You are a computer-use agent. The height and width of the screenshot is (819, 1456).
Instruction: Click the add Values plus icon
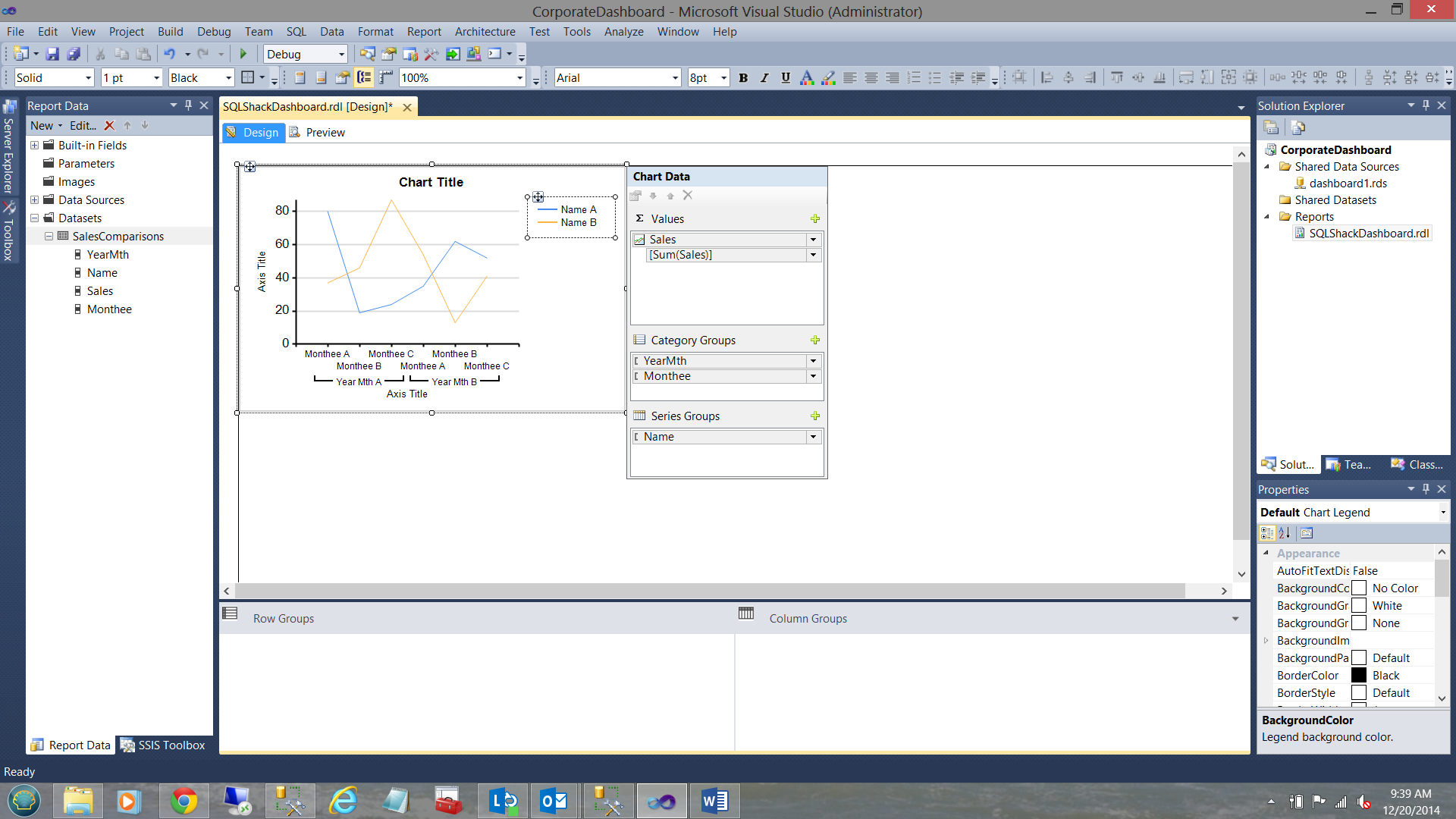815,218
